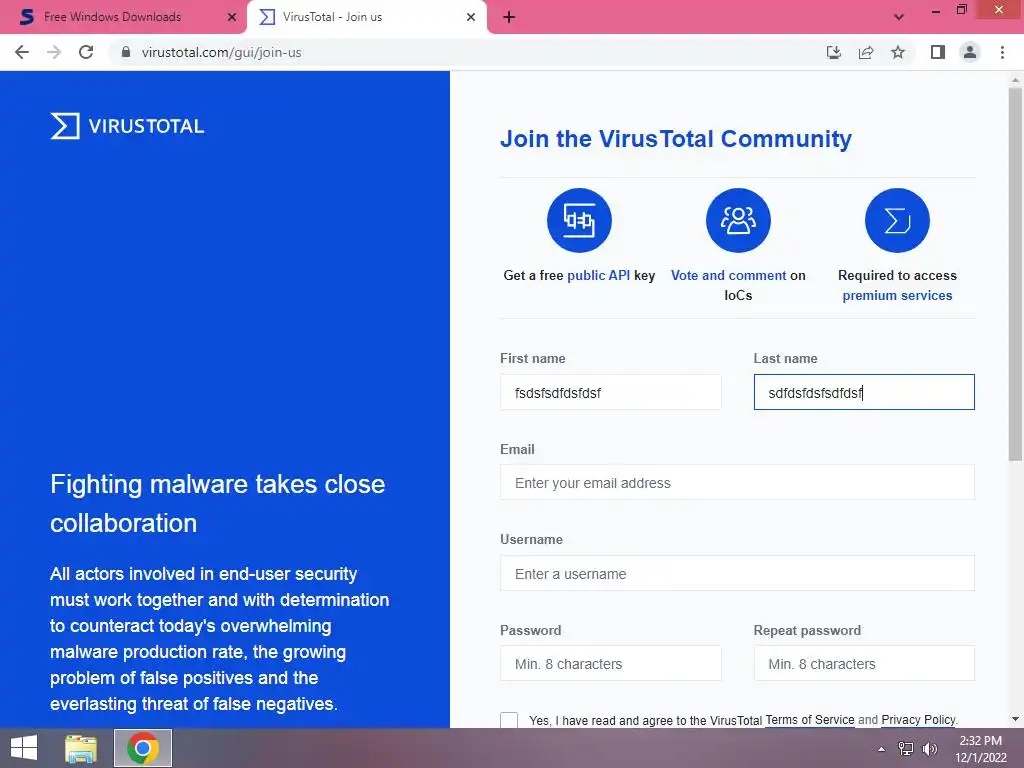Reload the page with the refresh icon
Image resolution: width=1024 pixels, height=768 pixels.
[x=86, y=52]
